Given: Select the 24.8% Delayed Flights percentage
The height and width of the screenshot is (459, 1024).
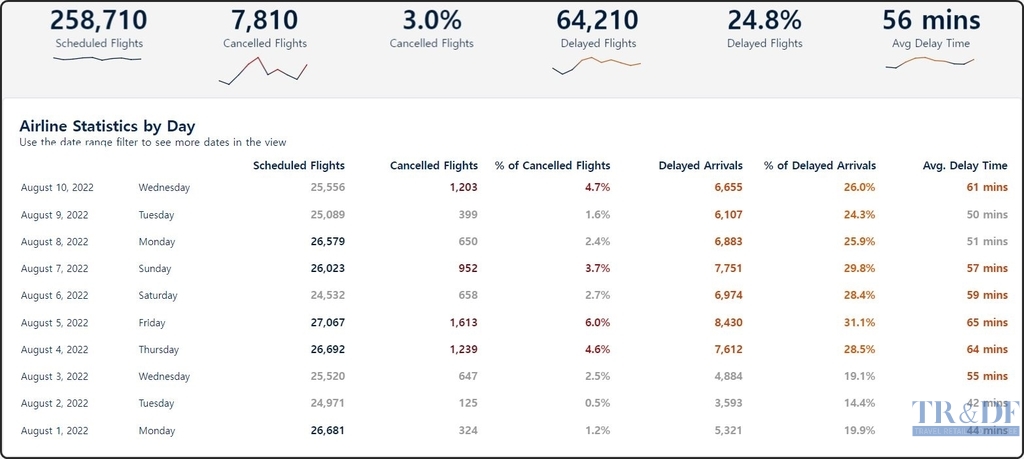Looking at the screenshot, I should [x=764, y=20].
